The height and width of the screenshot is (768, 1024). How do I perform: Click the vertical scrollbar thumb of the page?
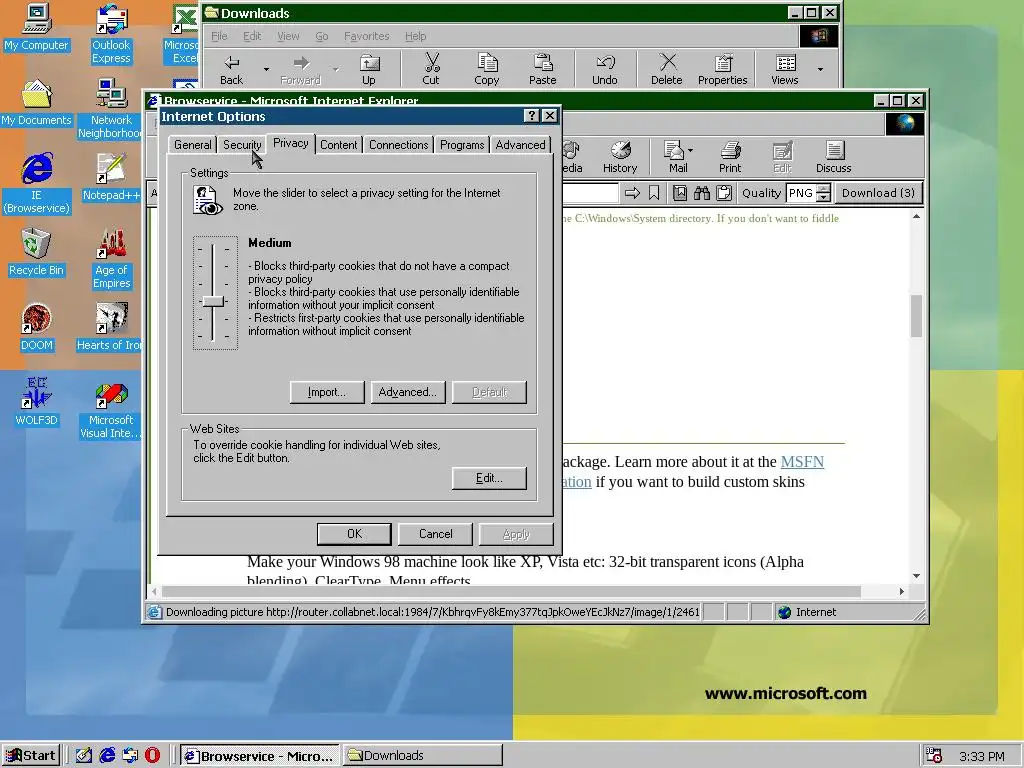point(916,315)
